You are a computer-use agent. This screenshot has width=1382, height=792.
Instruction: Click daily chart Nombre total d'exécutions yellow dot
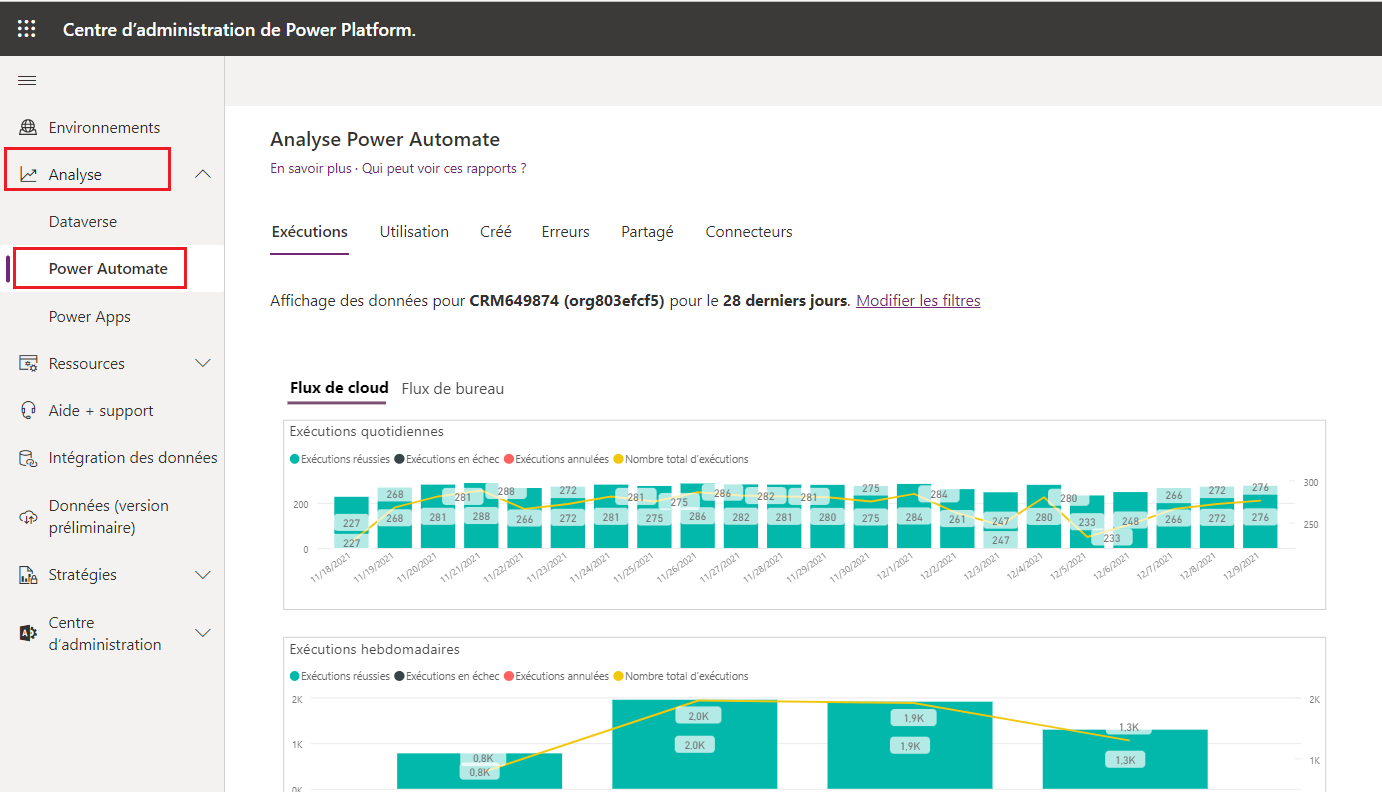point(619,460)
